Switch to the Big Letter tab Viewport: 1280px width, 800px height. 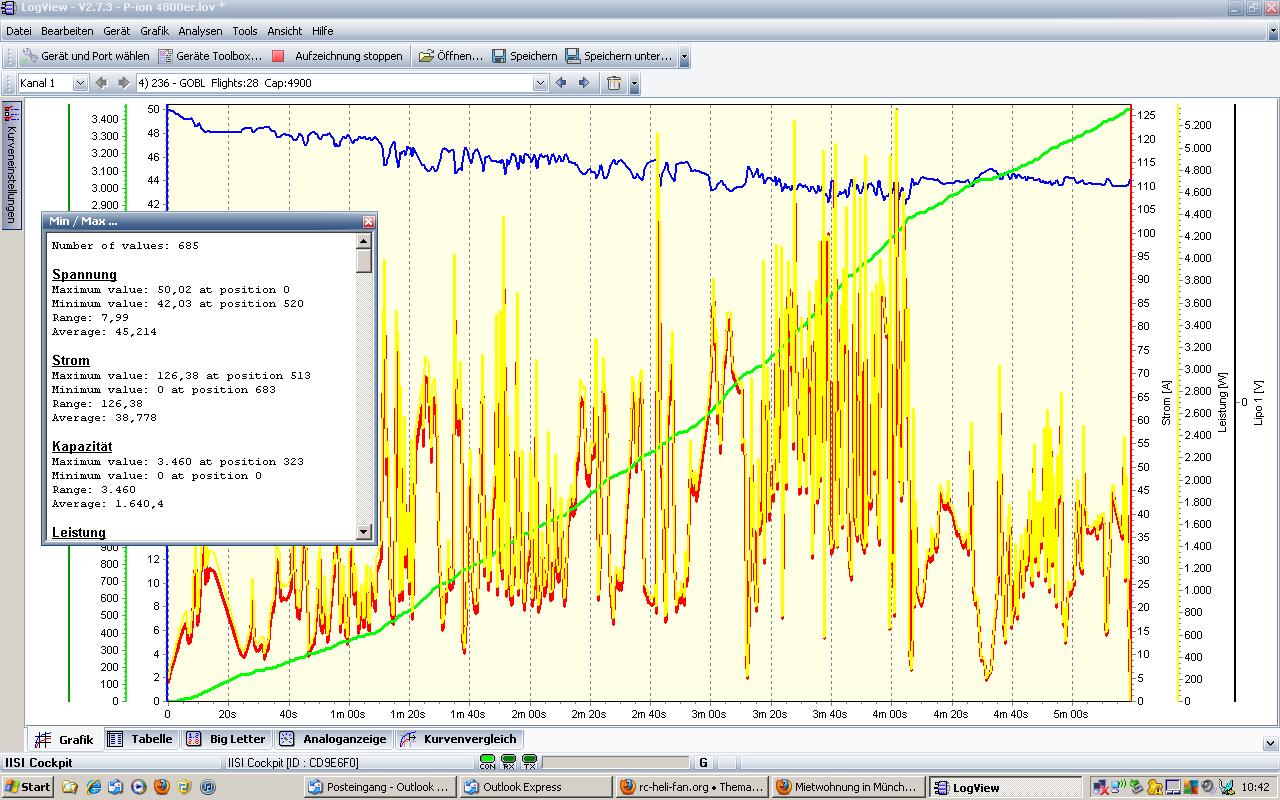(227, 739)
